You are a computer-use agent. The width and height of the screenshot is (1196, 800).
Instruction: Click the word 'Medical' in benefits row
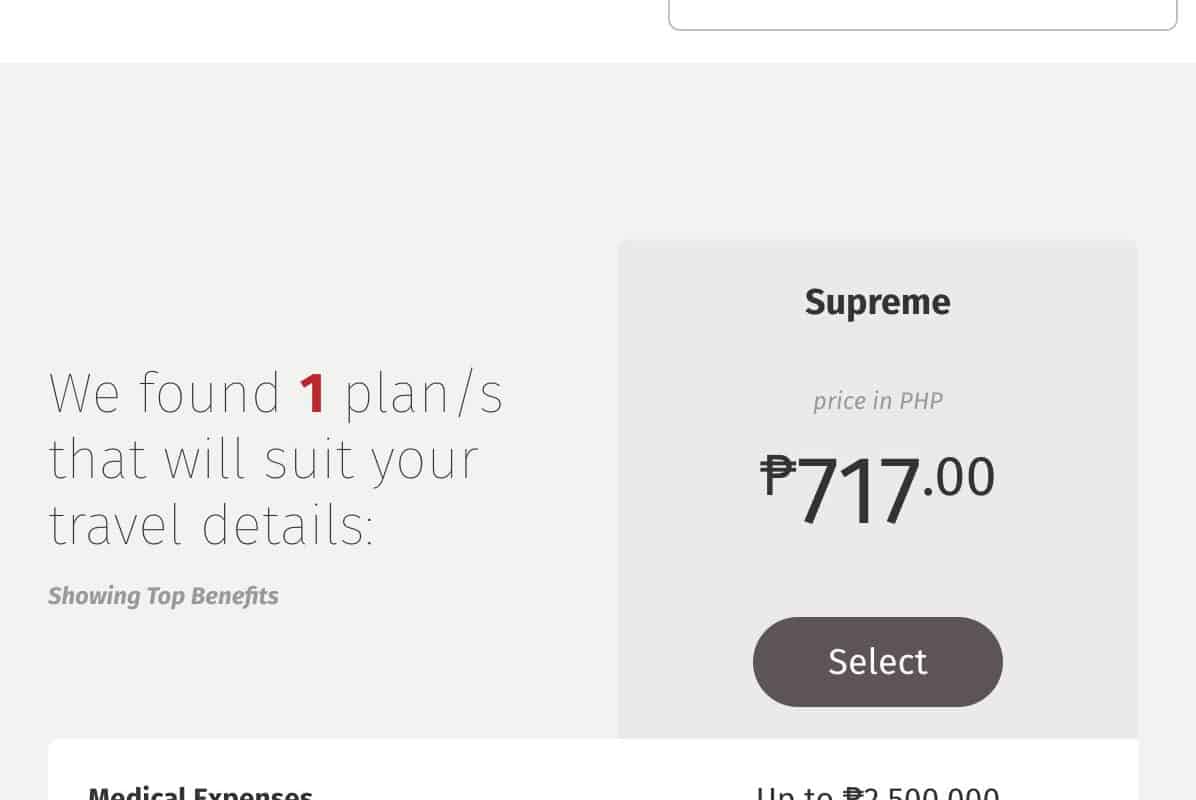[x=136, y=794]
